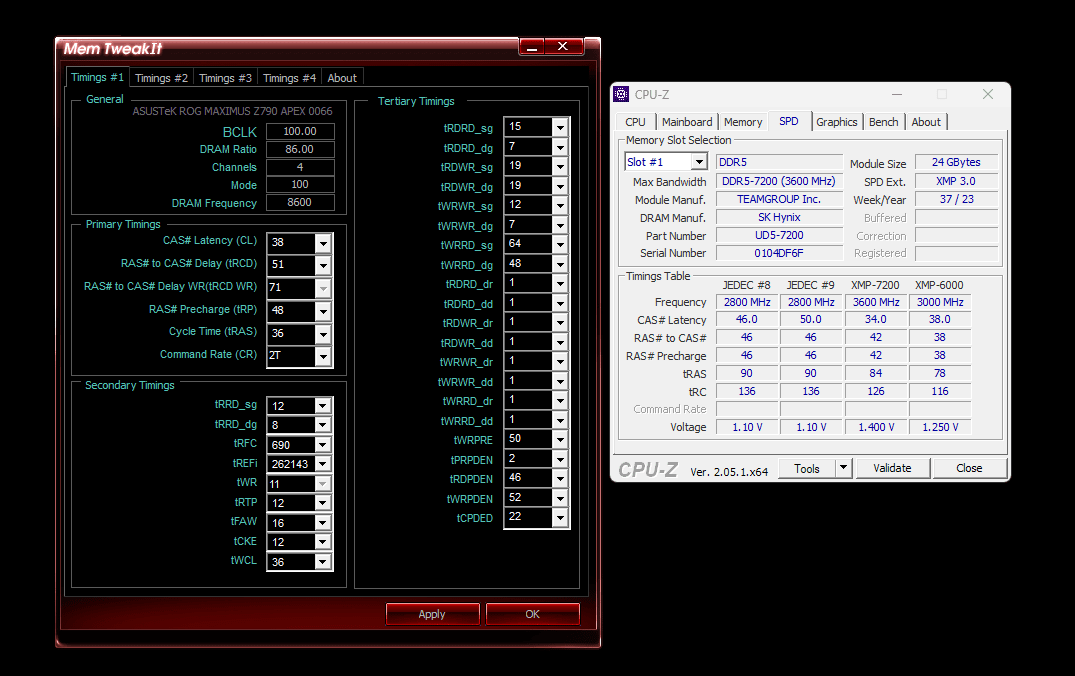The height and width of the screenshot is (676, 1075).
Task: Switch to Timings #2 tab in Mem TweakIt
Action: pos(161,78)
